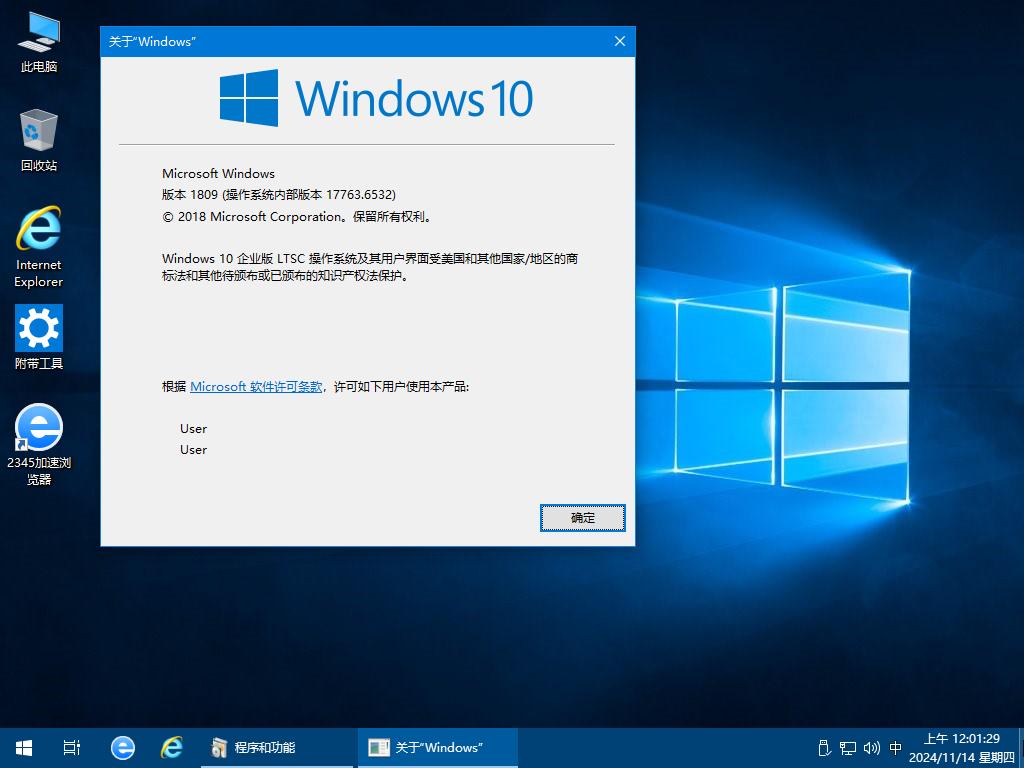Click the © 2018 Microsoft Corporation line
1024x768 pixels.
[297, 217]
